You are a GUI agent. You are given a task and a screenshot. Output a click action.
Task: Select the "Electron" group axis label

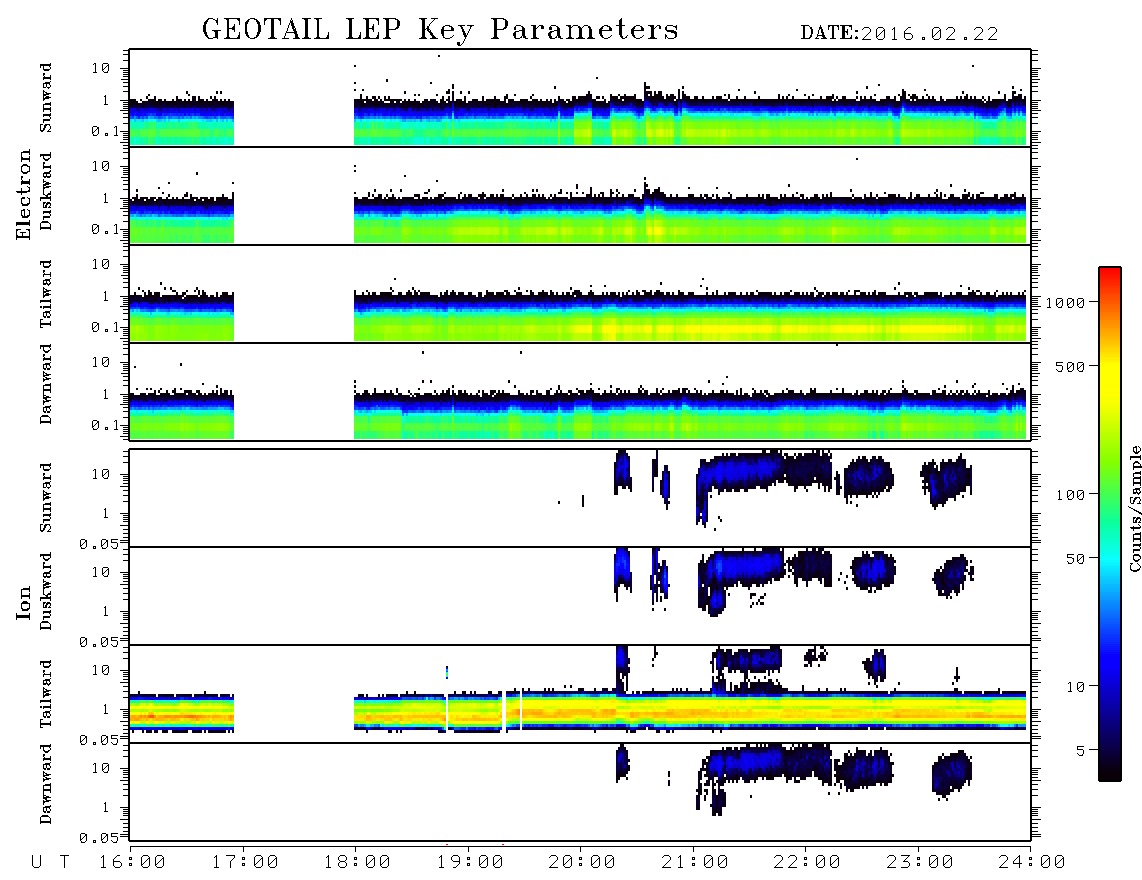tap(24, 195)
